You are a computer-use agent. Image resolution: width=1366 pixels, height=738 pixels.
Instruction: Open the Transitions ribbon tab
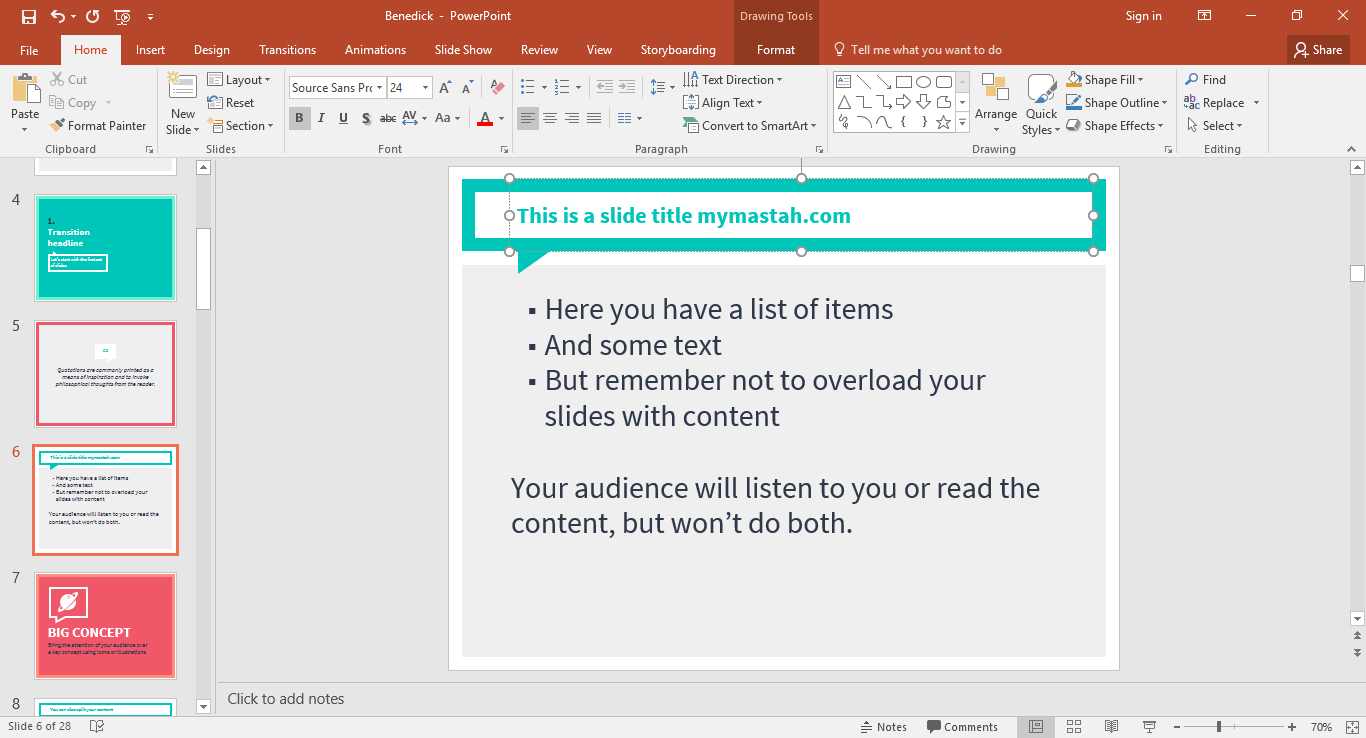[x=287, y=50]
